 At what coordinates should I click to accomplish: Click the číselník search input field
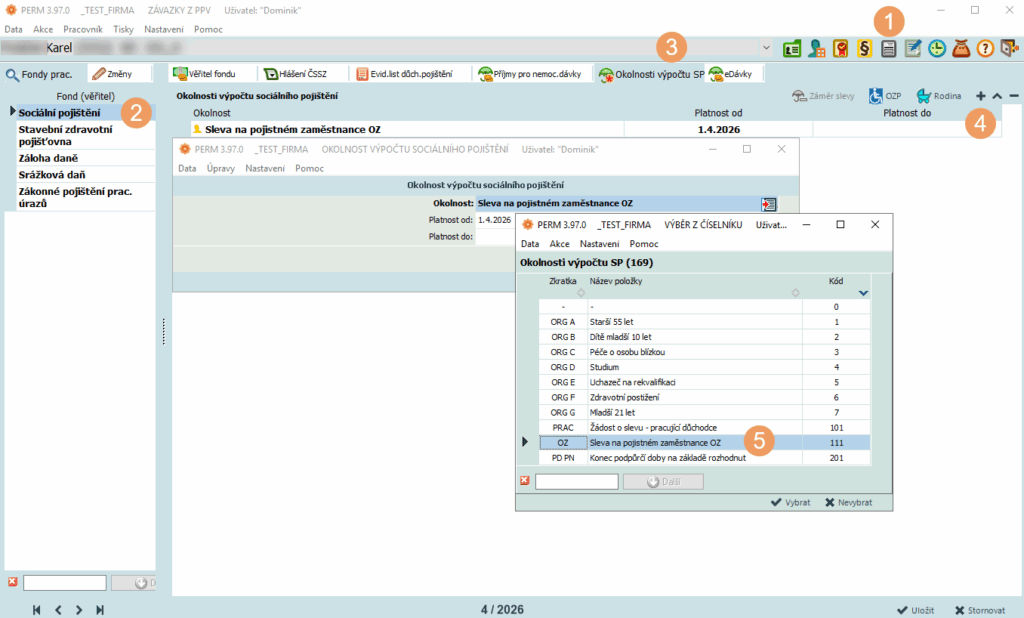(577, 481)
